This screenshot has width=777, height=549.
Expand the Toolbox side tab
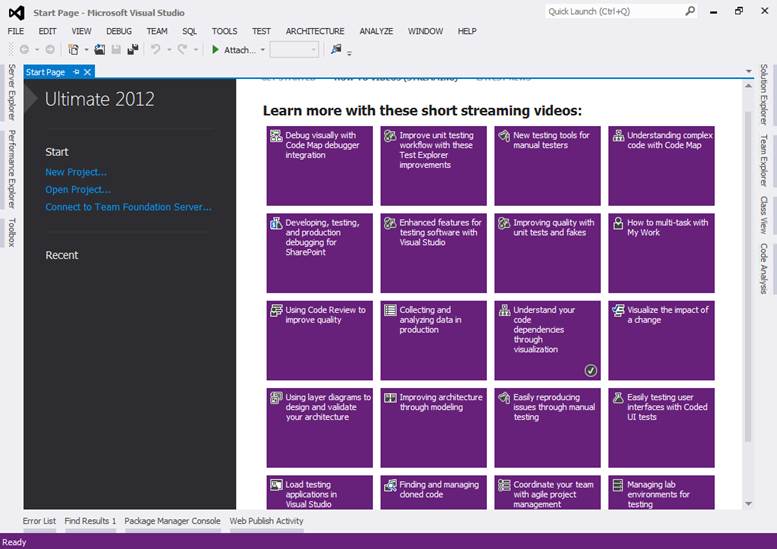tap(11, 232)
